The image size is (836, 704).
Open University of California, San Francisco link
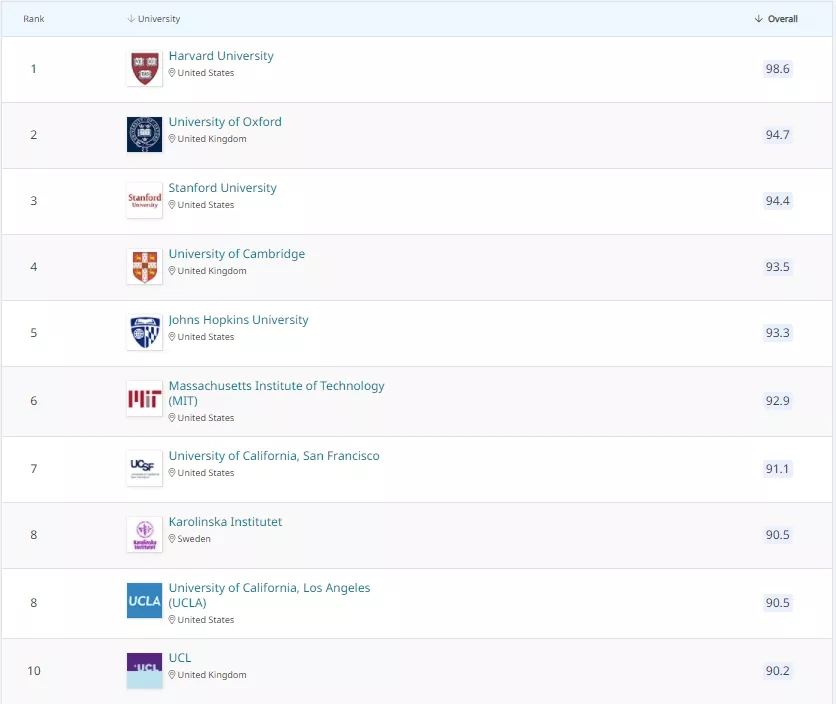(x=274, y=456)
